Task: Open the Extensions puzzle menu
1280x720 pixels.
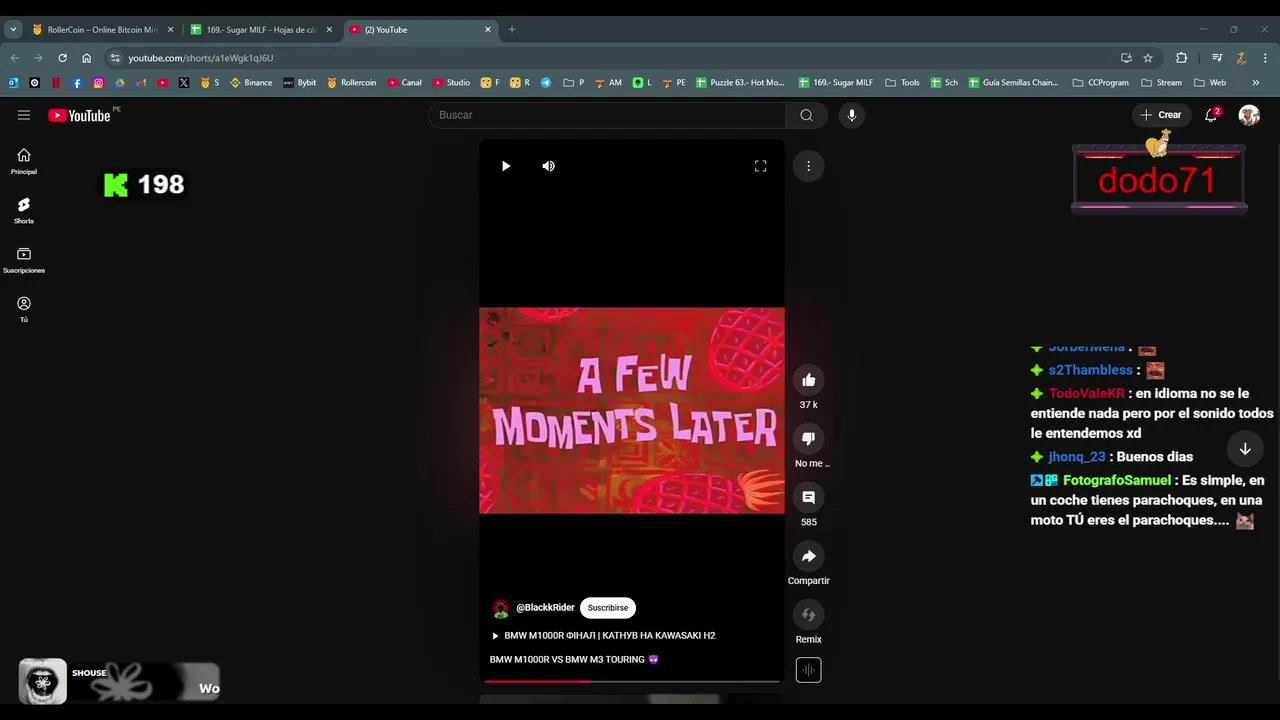Action: (1181, 58)
